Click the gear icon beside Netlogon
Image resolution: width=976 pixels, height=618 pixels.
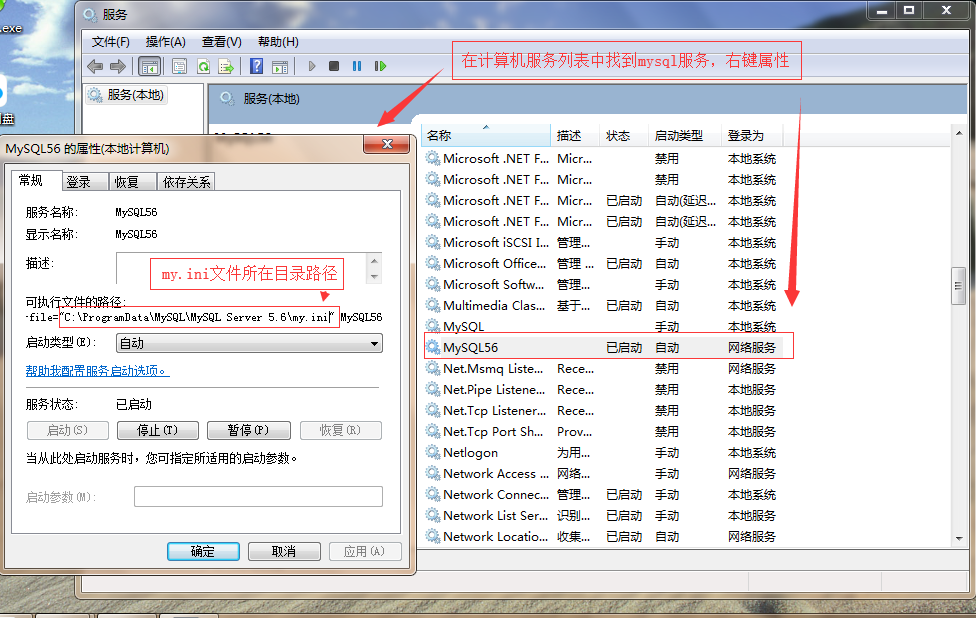pyautogui.click(x=433, y=452)
